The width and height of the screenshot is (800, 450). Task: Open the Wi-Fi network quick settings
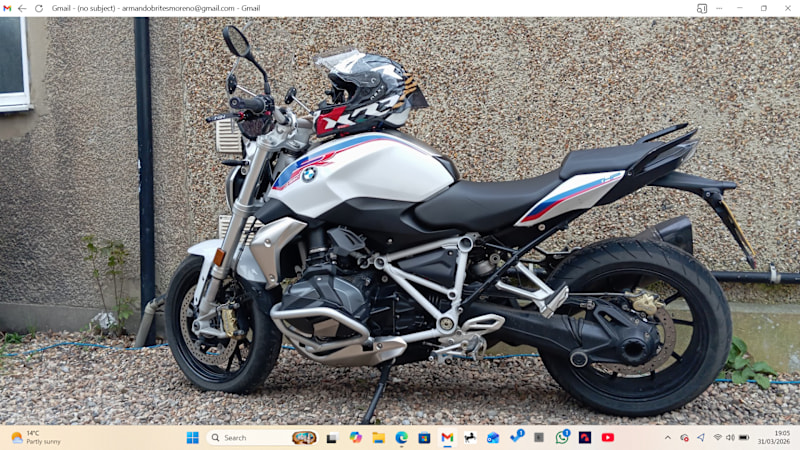point(717,437)
